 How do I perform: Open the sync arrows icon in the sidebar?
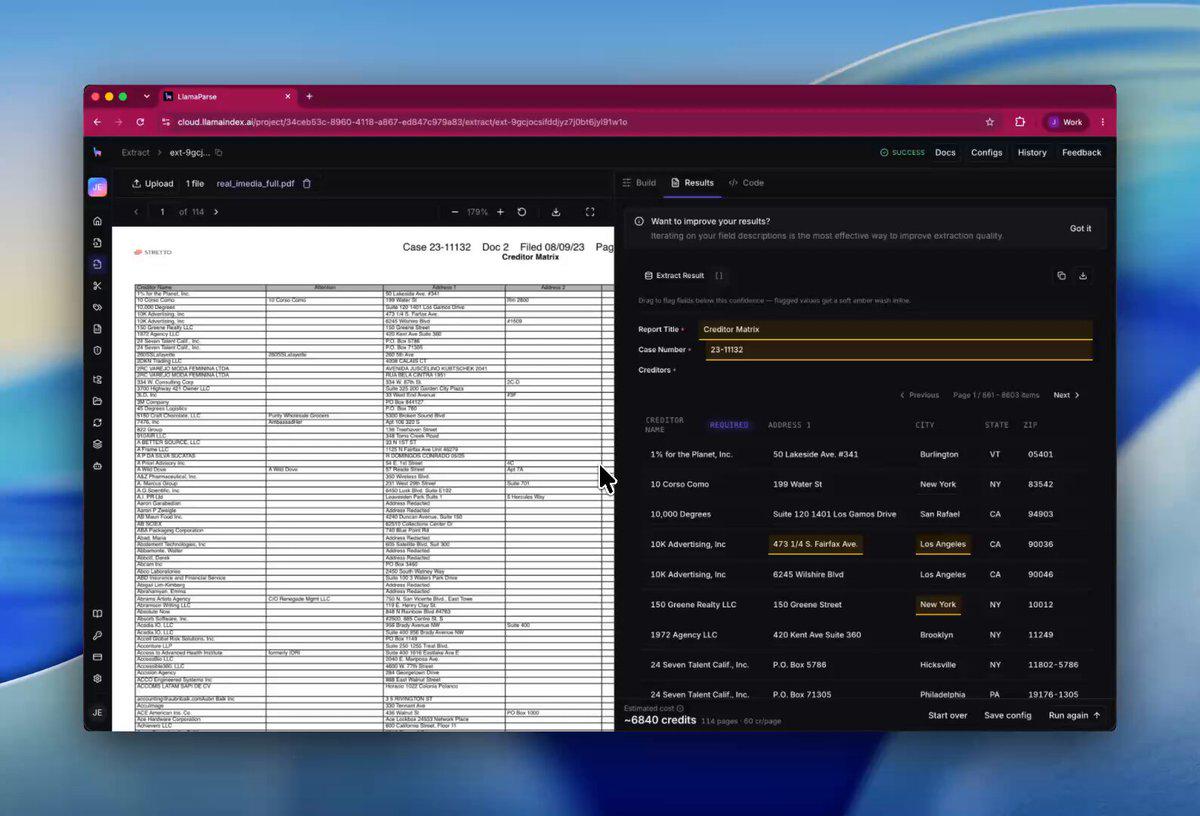(x=97, y=423)
